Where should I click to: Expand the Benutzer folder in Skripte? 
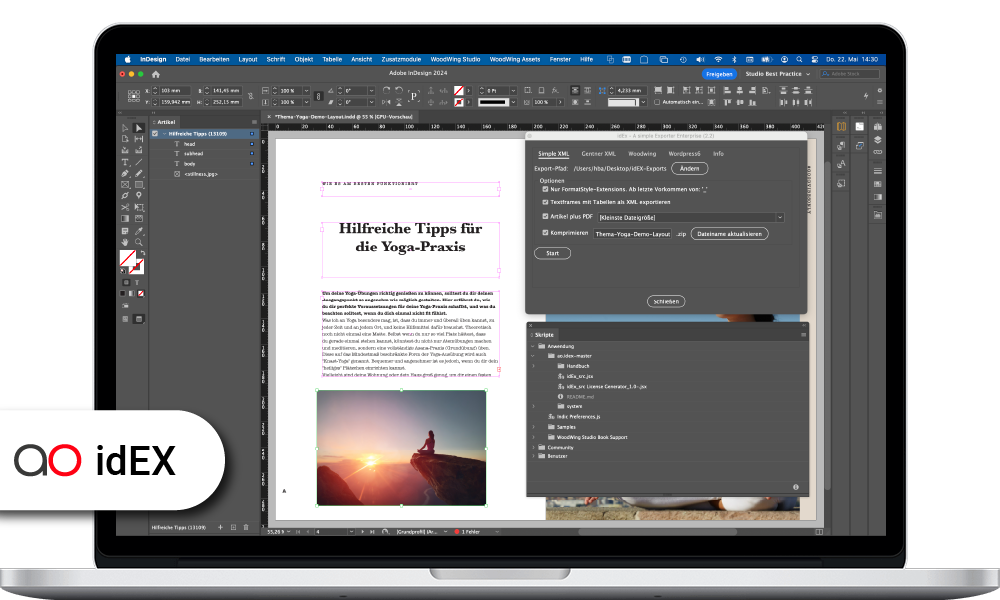[533, 456]
